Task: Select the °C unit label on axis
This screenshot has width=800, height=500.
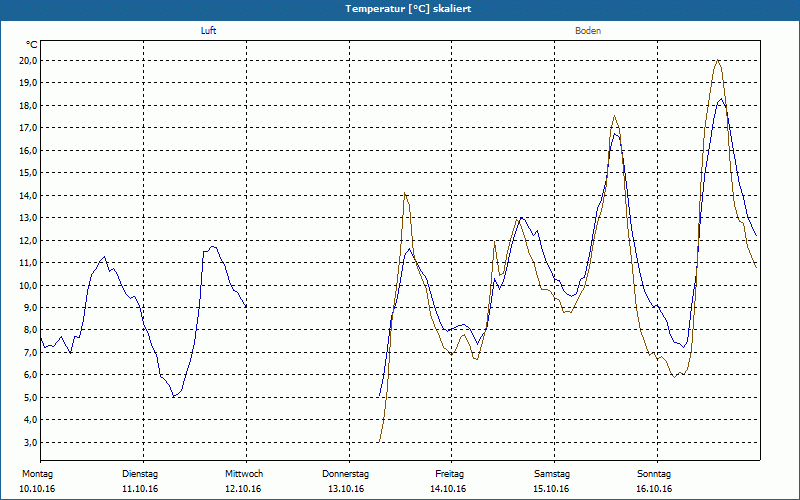Action: 32,45
